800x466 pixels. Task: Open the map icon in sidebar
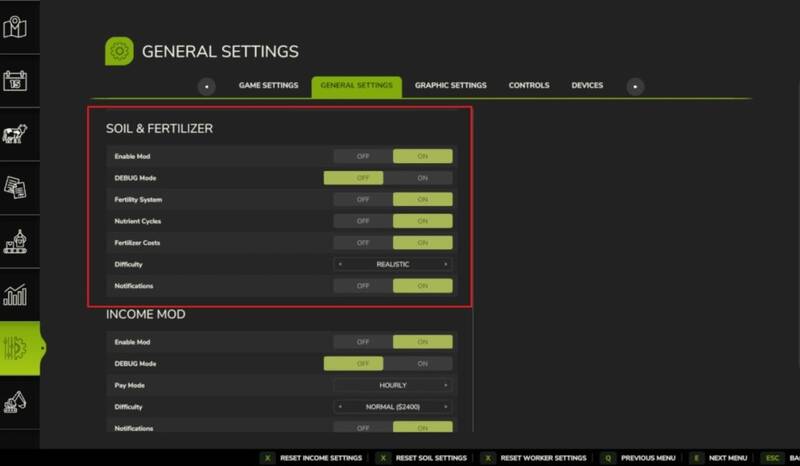[x=15, y=27]
